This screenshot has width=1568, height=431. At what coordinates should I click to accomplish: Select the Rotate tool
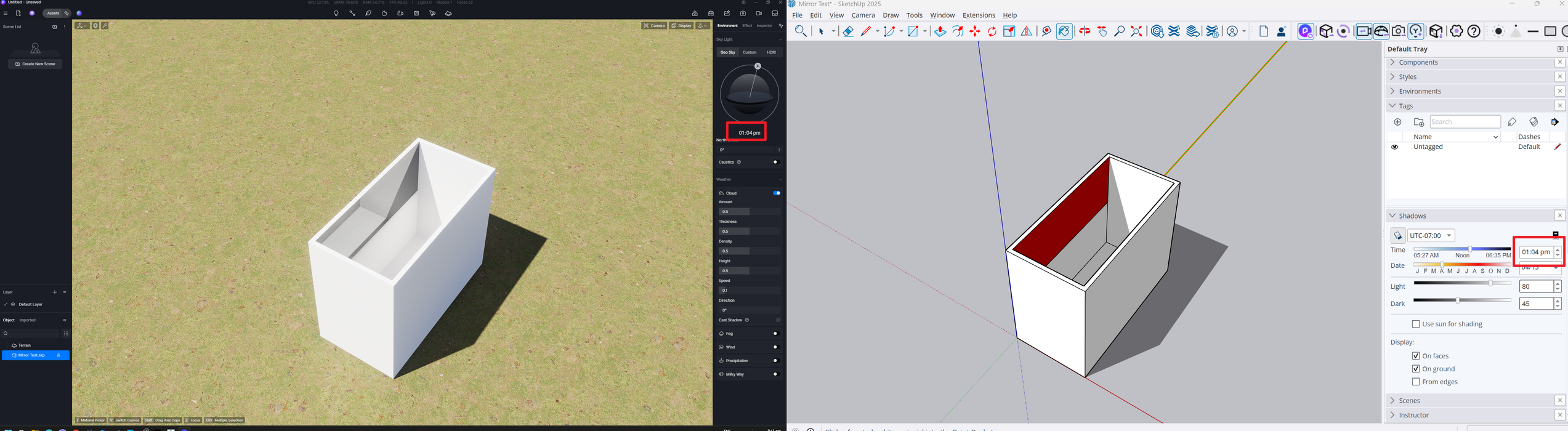tap(992, 31)
